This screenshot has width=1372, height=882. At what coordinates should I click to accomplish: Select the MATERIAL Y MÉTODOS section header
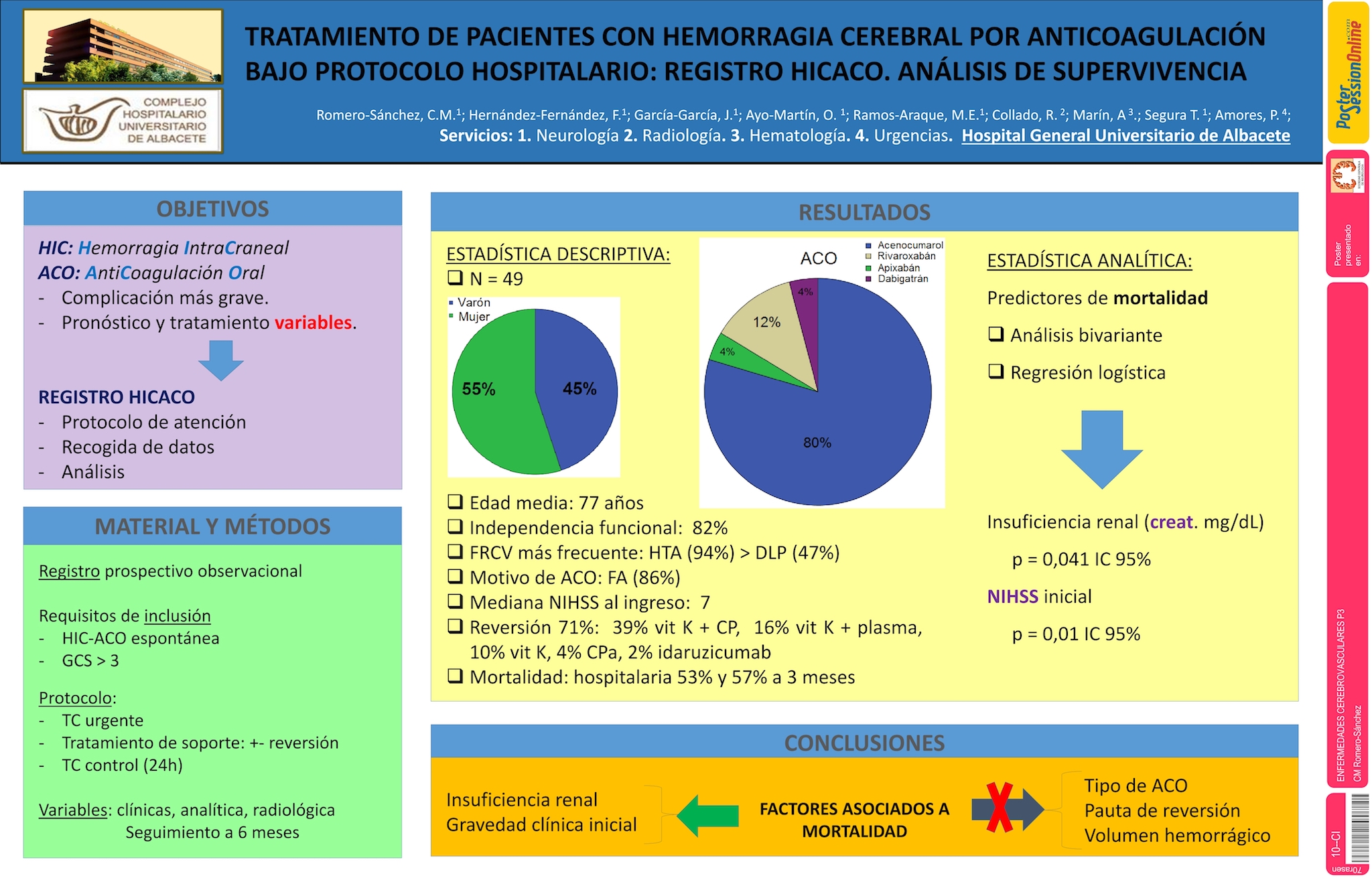(213, 526)
